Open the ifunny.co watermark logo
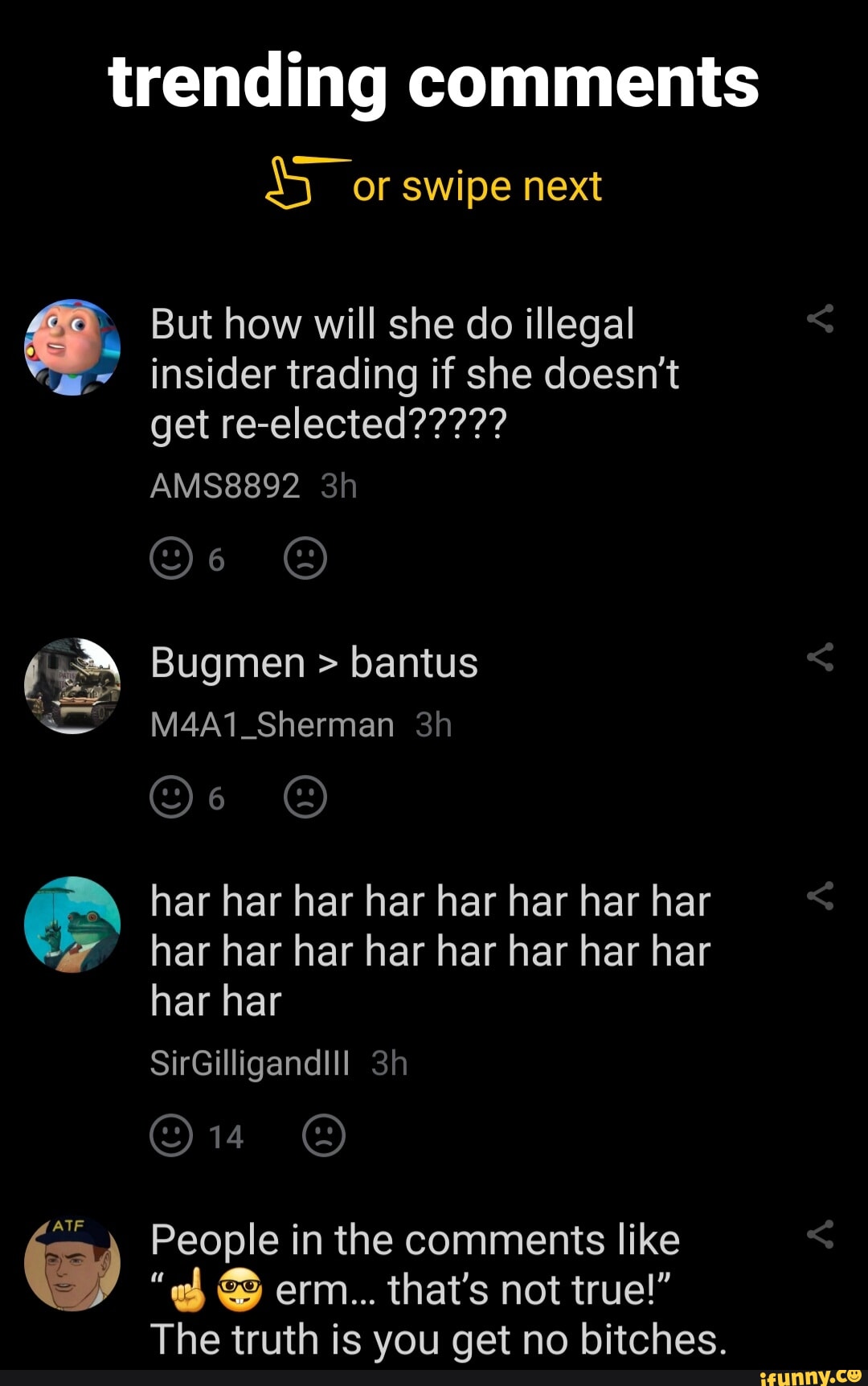The width and height of the screenshot is (868, 1386). [810, 1376]
